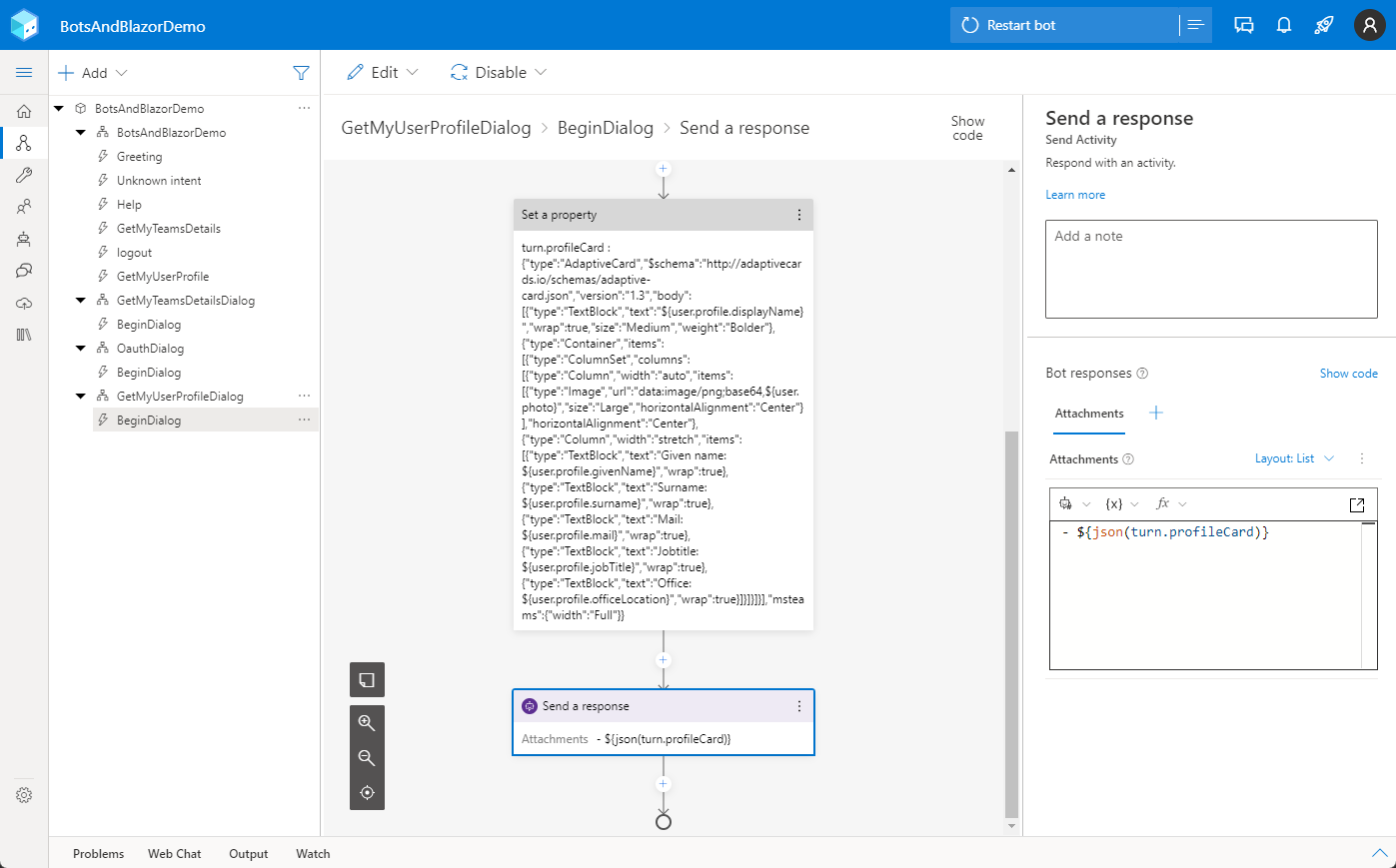Image resolution: width=1396 pixels, height=868 pixels.
Task: Open the Configure wrench icon in sidebar
Action: [x=24, y=175]
